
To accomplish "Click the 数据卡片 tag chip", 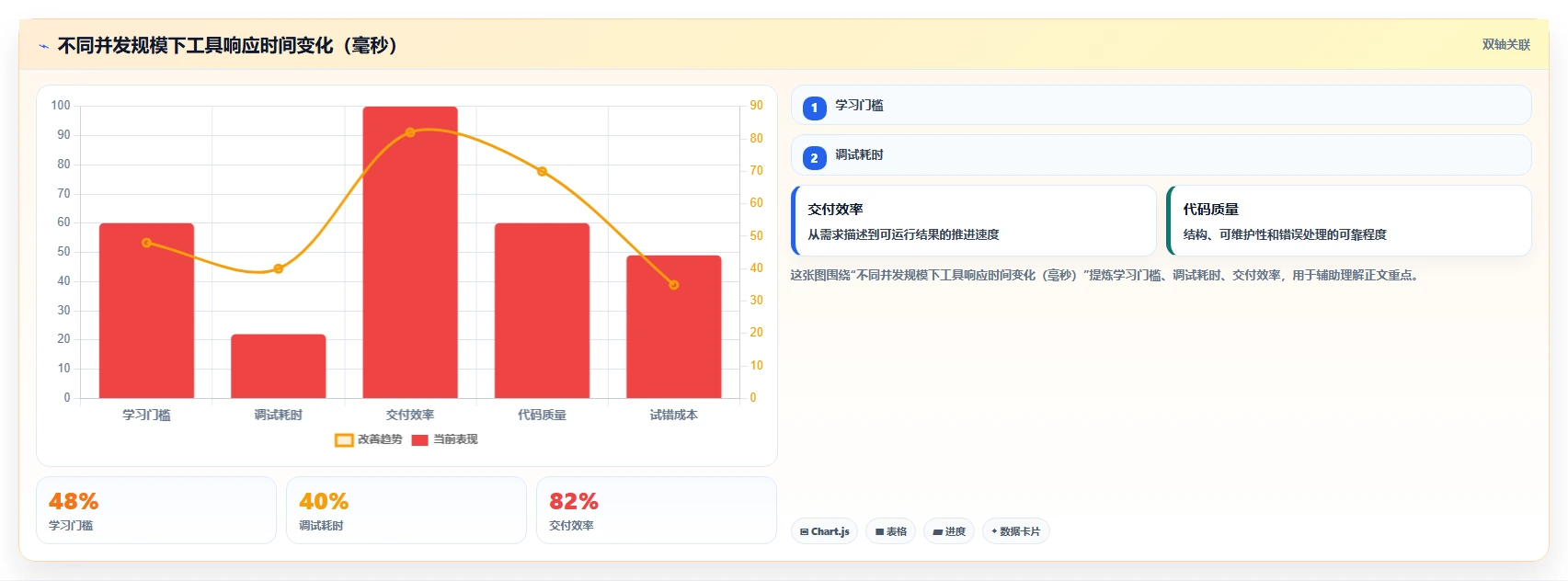I will point(1016,531).
